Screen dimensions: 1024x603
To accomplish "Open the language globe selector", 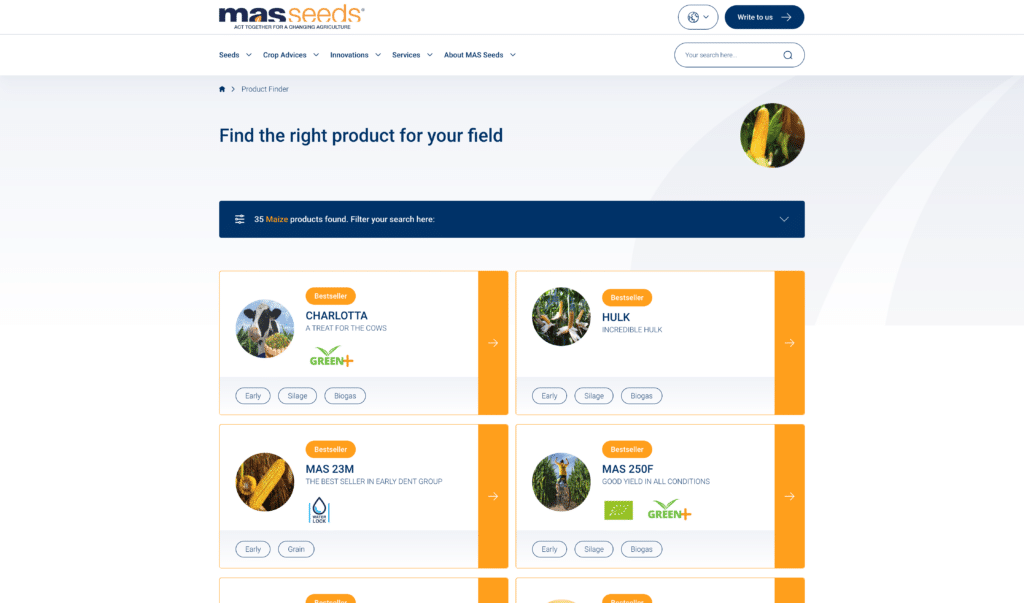I will 697,17.
